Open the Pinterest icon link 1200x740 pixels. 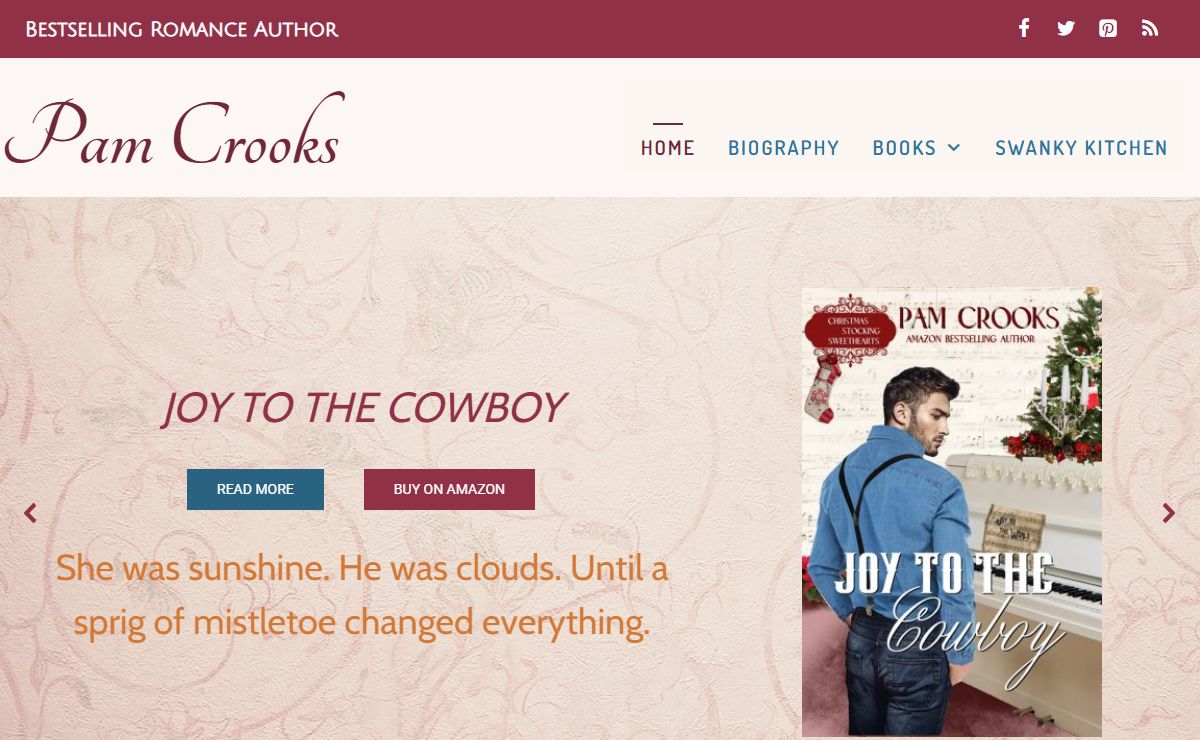coord(1108,28)
